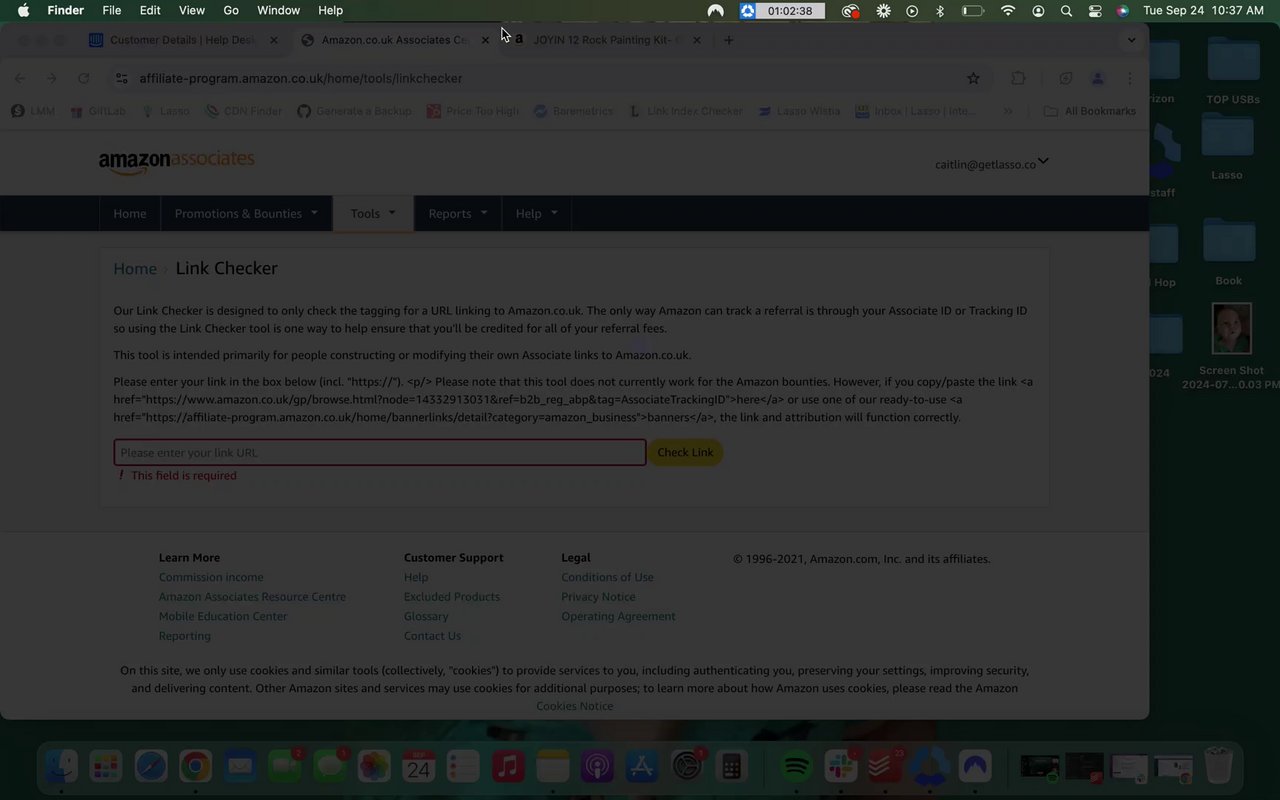Click the Chrome address bar URL

(301, 78)
